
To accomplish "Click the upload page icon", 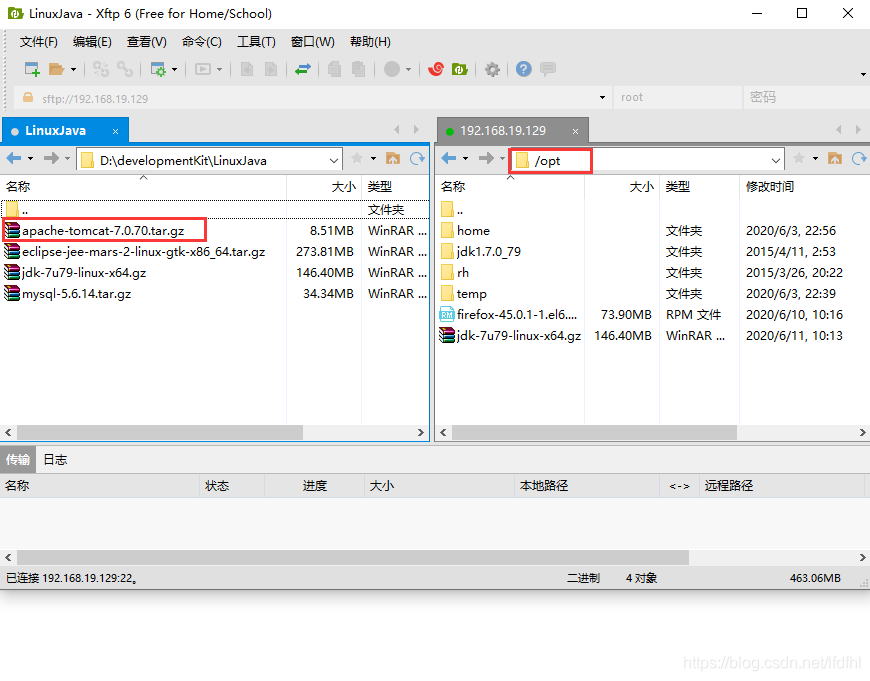I will point(247,69).
